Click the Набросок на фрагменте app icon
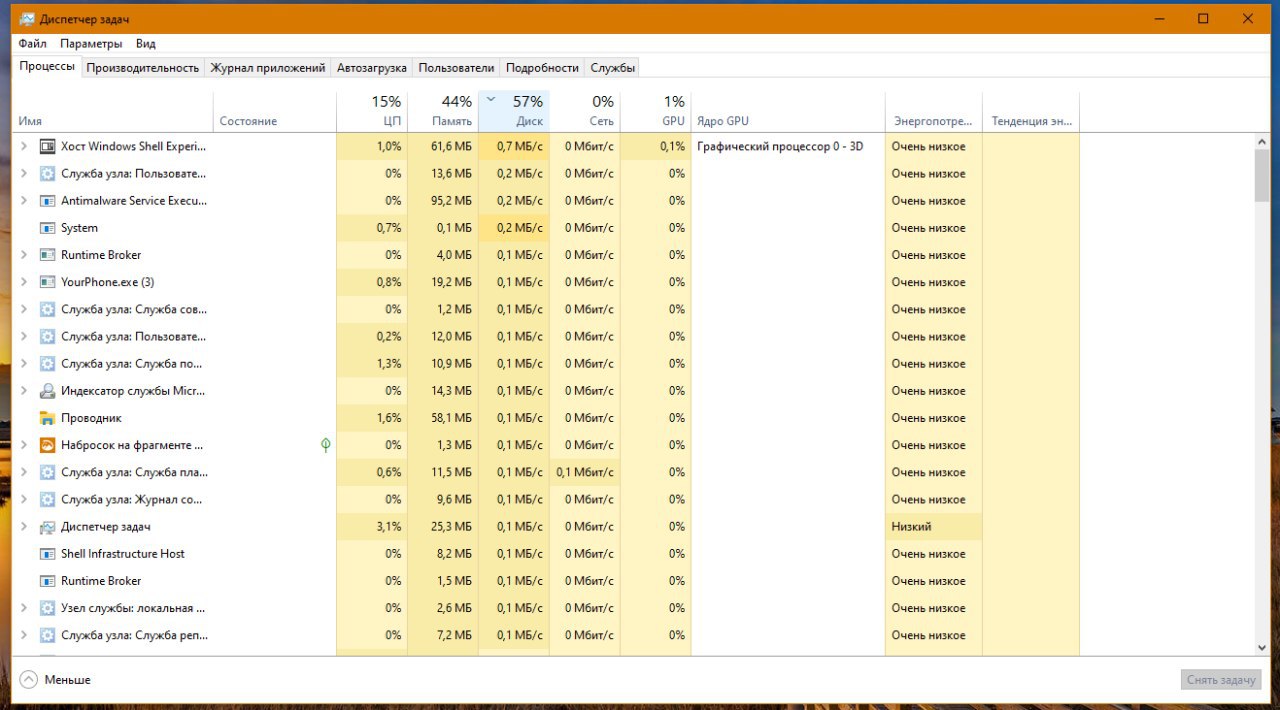The image size is (1280, 710). (47, 445)
